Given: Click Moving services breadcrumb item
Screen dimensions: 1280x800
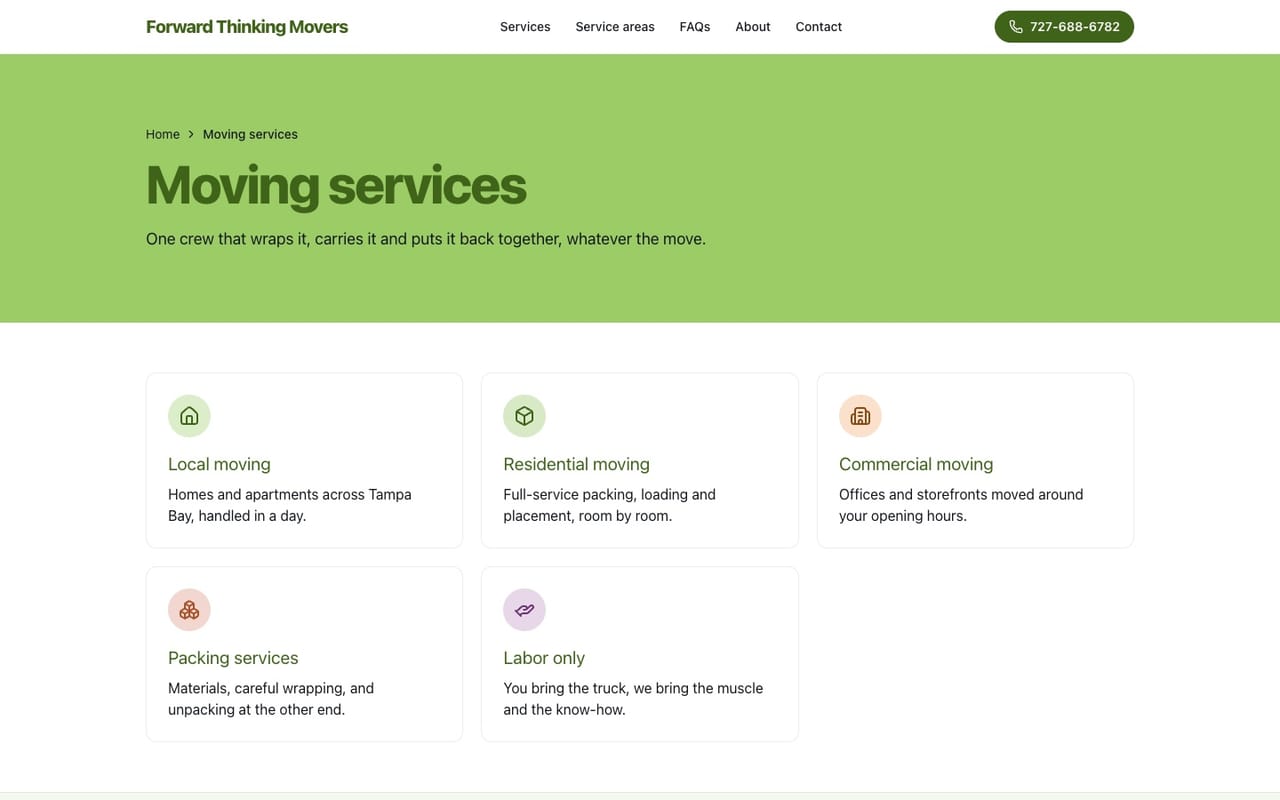Looking at the screenshot, I should (250, 134).
